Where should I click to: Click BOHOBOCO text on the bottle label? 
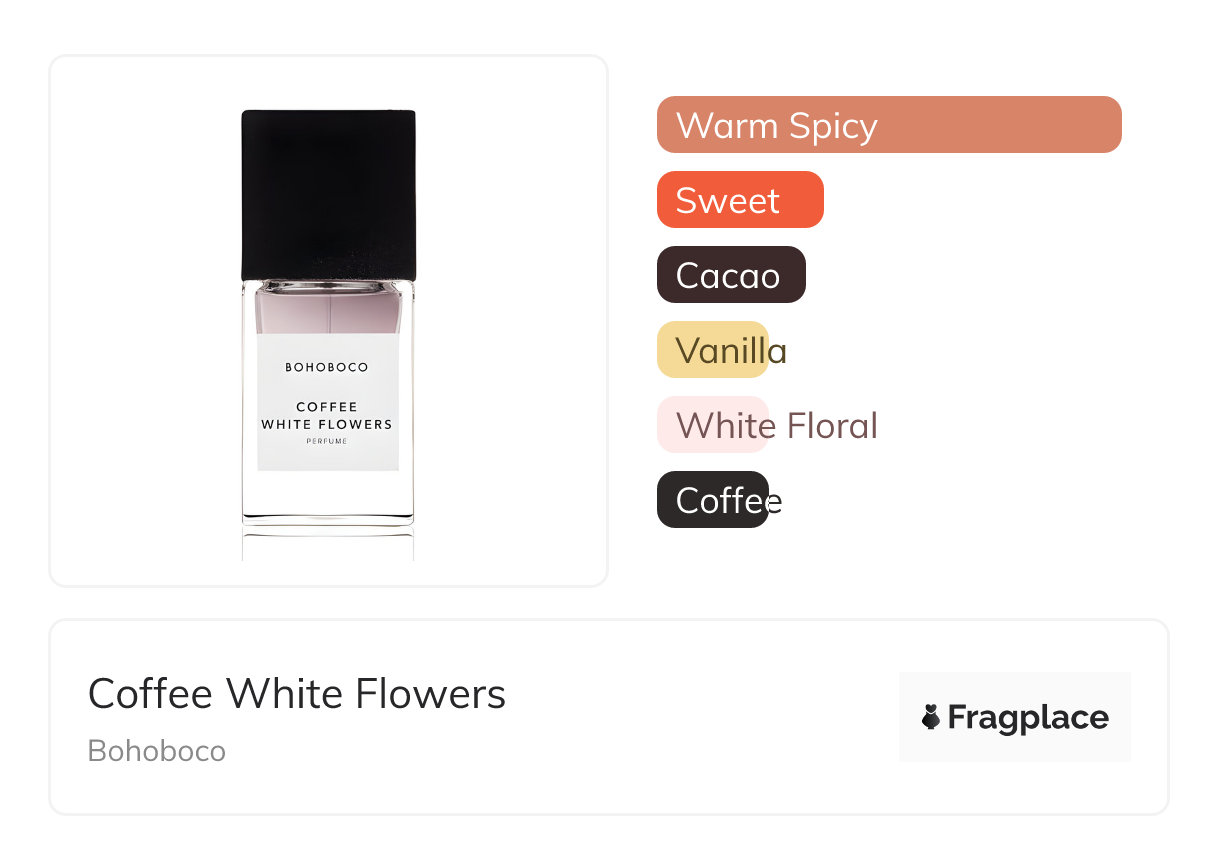(x=327, y=367)
